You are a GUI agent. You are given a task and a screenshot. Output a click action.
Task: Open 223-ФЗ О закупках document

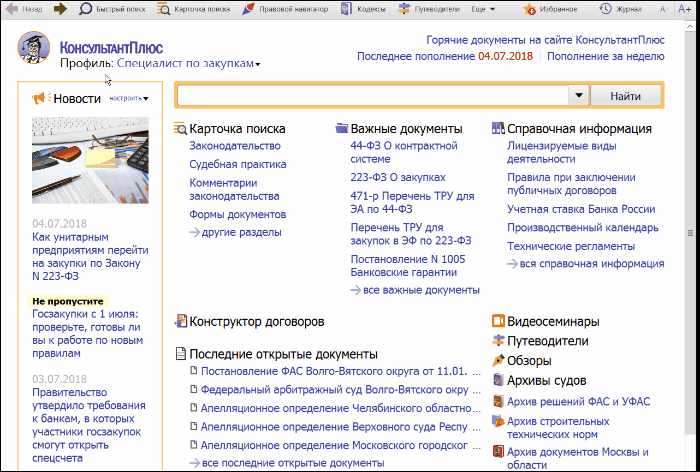click(x=398, y=177)
